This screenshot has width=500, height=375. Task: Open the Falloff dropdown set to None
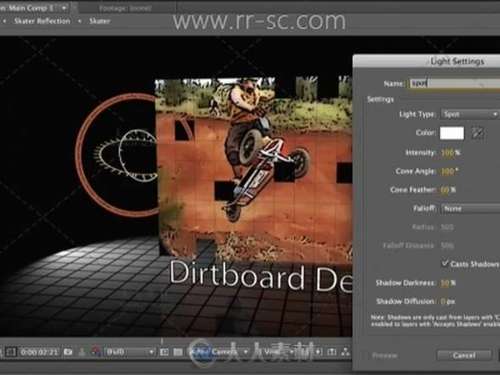[470, 208]
